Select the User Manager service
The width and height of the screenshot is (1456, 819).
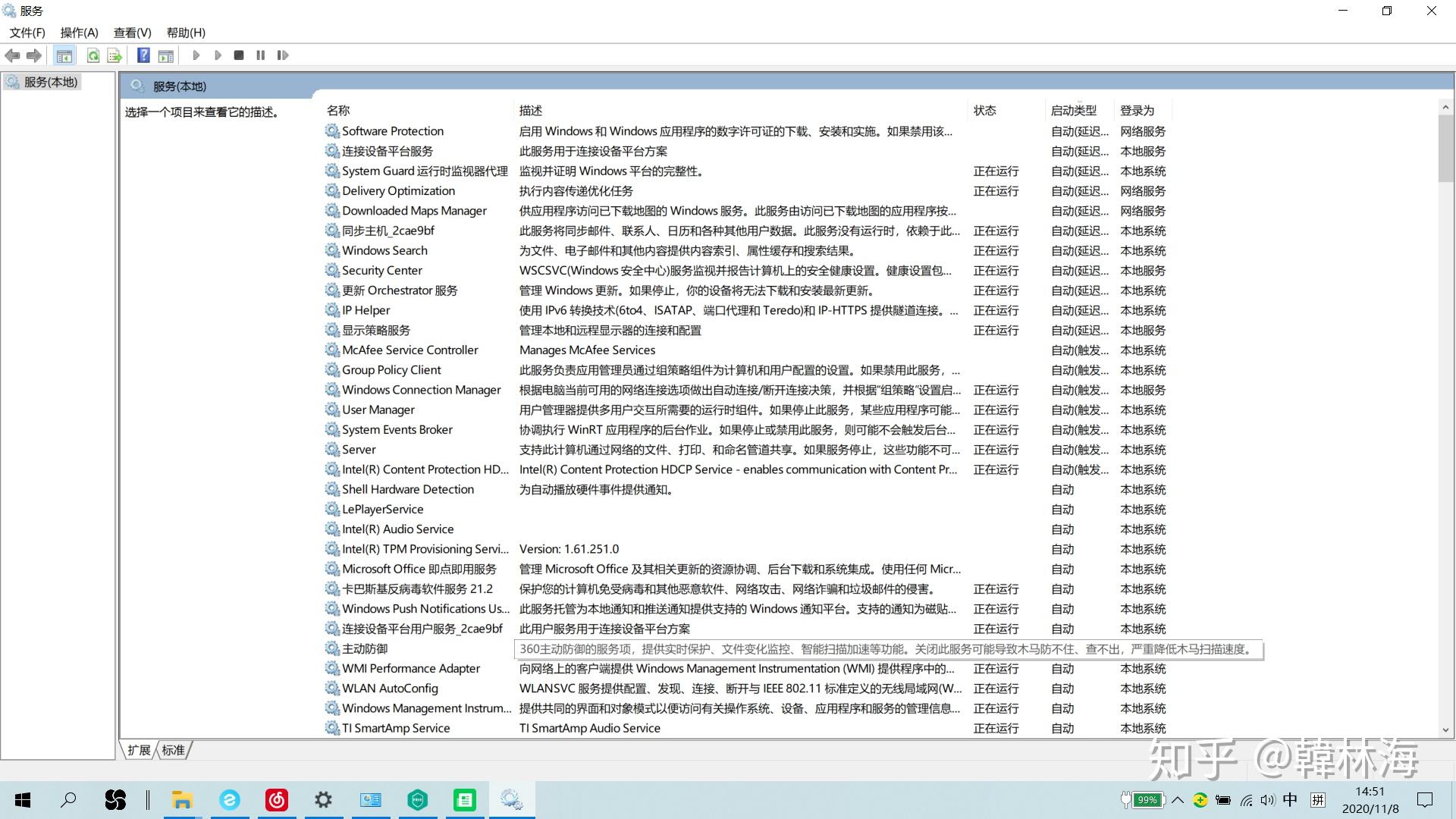378,409
